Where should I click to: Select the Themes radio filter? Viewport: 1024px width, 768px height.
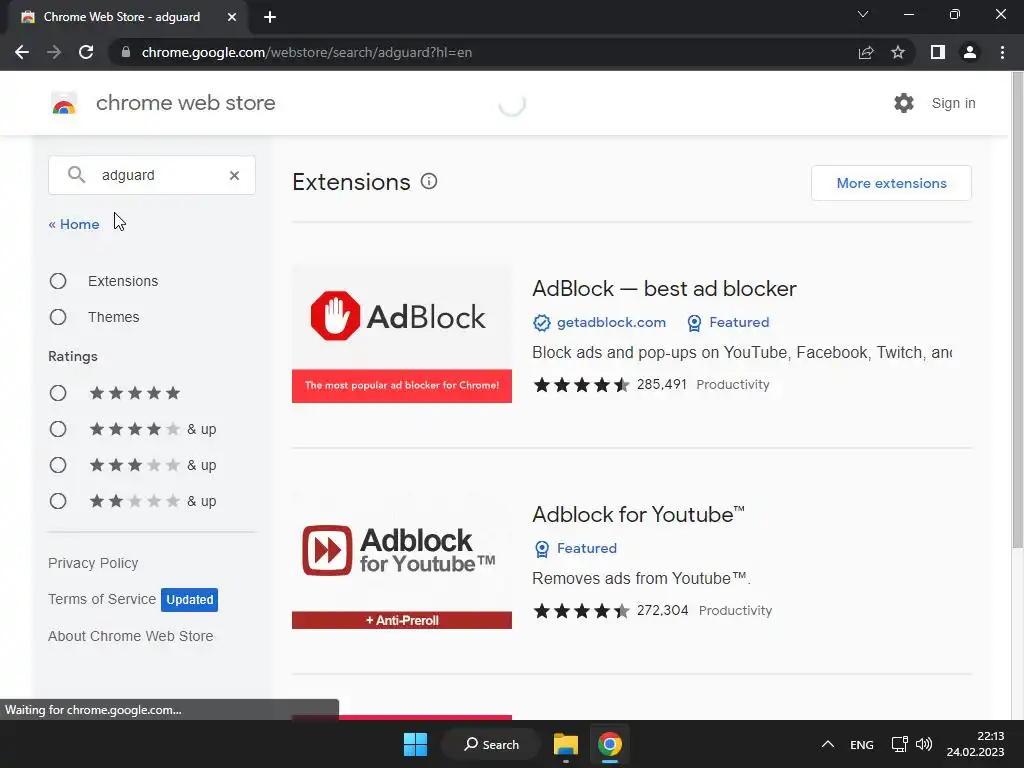pos(58,317)
